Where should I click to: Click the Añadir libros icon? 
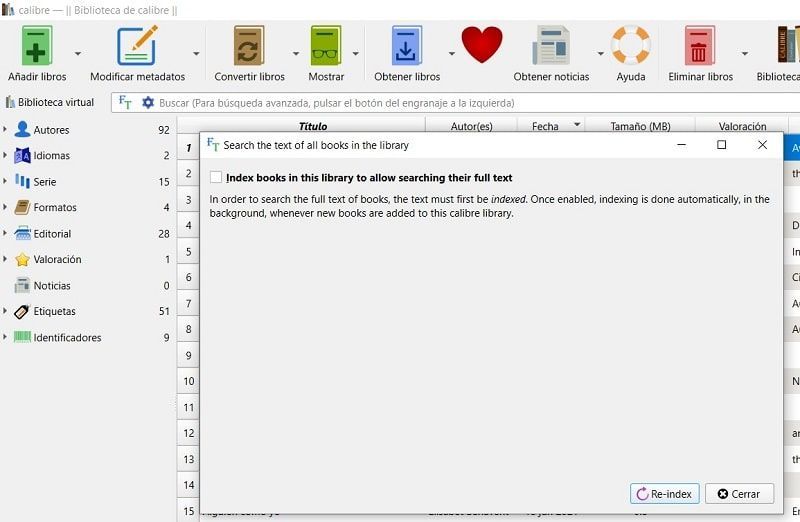[x=36, y=46]
